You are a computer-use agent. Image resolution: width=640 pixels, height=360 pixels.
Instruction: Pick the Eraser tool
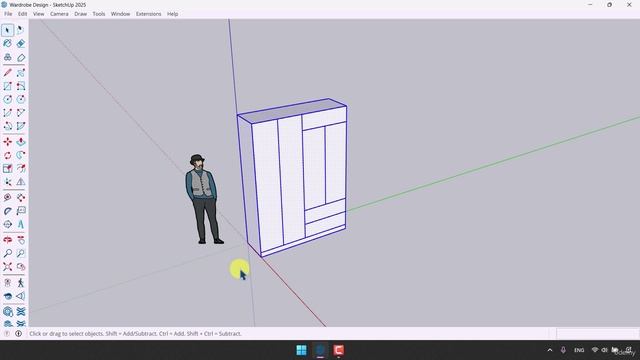coord(20,43)
